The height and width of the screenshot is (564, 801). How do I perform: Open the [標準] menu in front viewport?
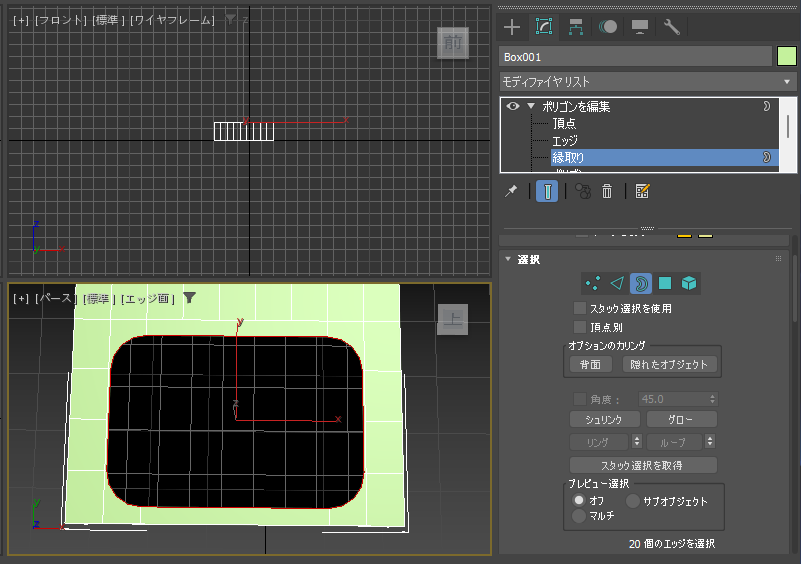(108, 20)
